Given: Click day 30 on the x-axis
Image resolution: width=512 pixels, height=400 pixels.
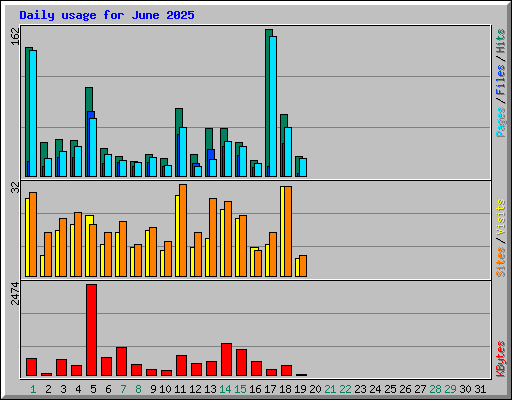Looking at the screenshot, I should click(x=465, y=389).
